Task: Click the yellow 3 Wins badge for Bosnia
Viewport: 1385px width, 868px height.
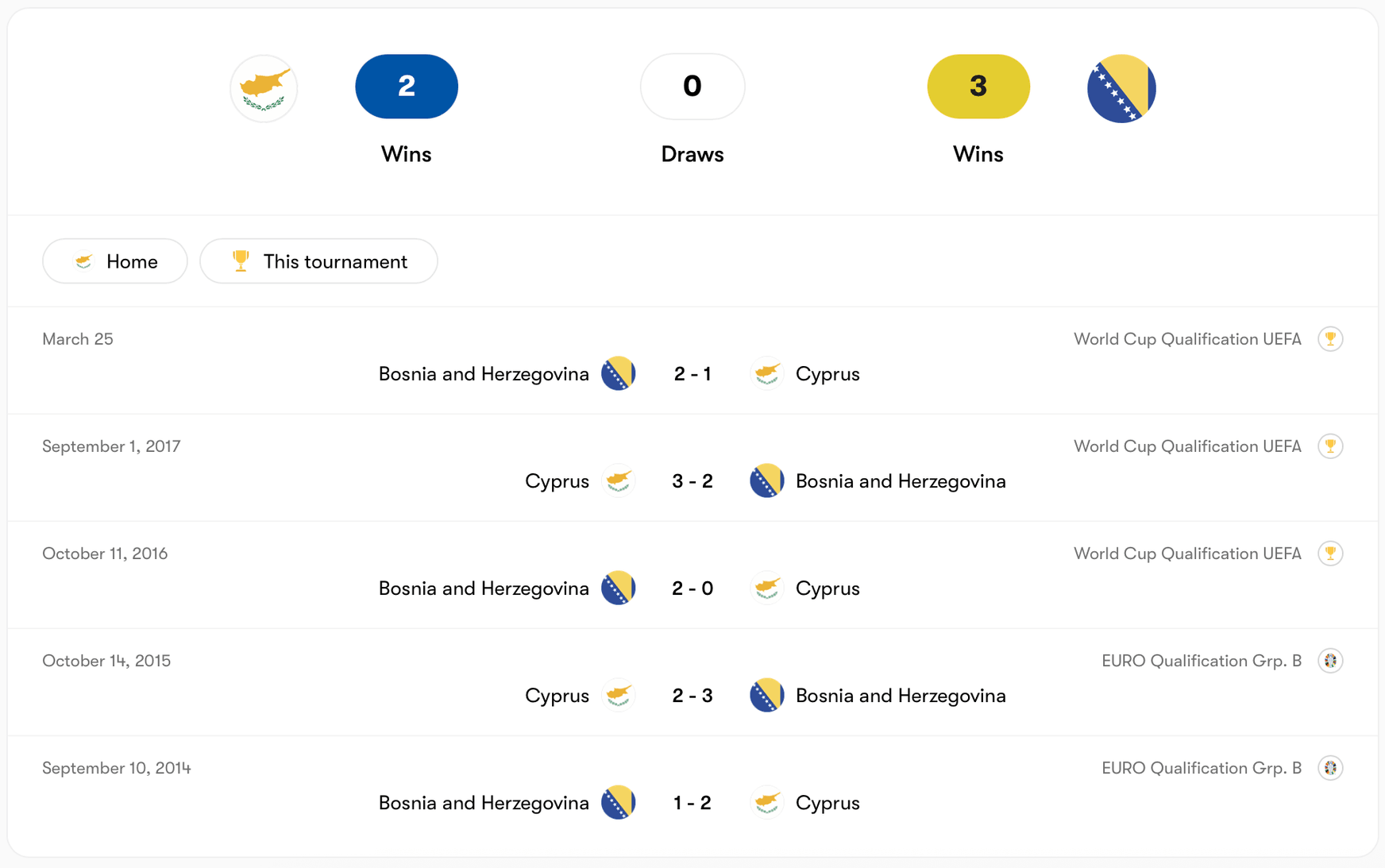Action: click(x=978, y=87)
